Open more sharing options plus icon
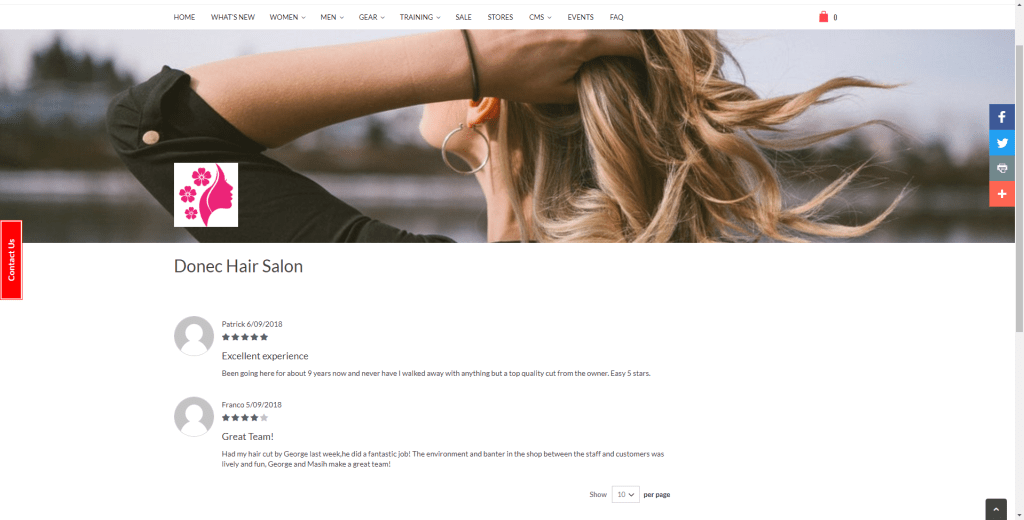 click(1002, 194)
